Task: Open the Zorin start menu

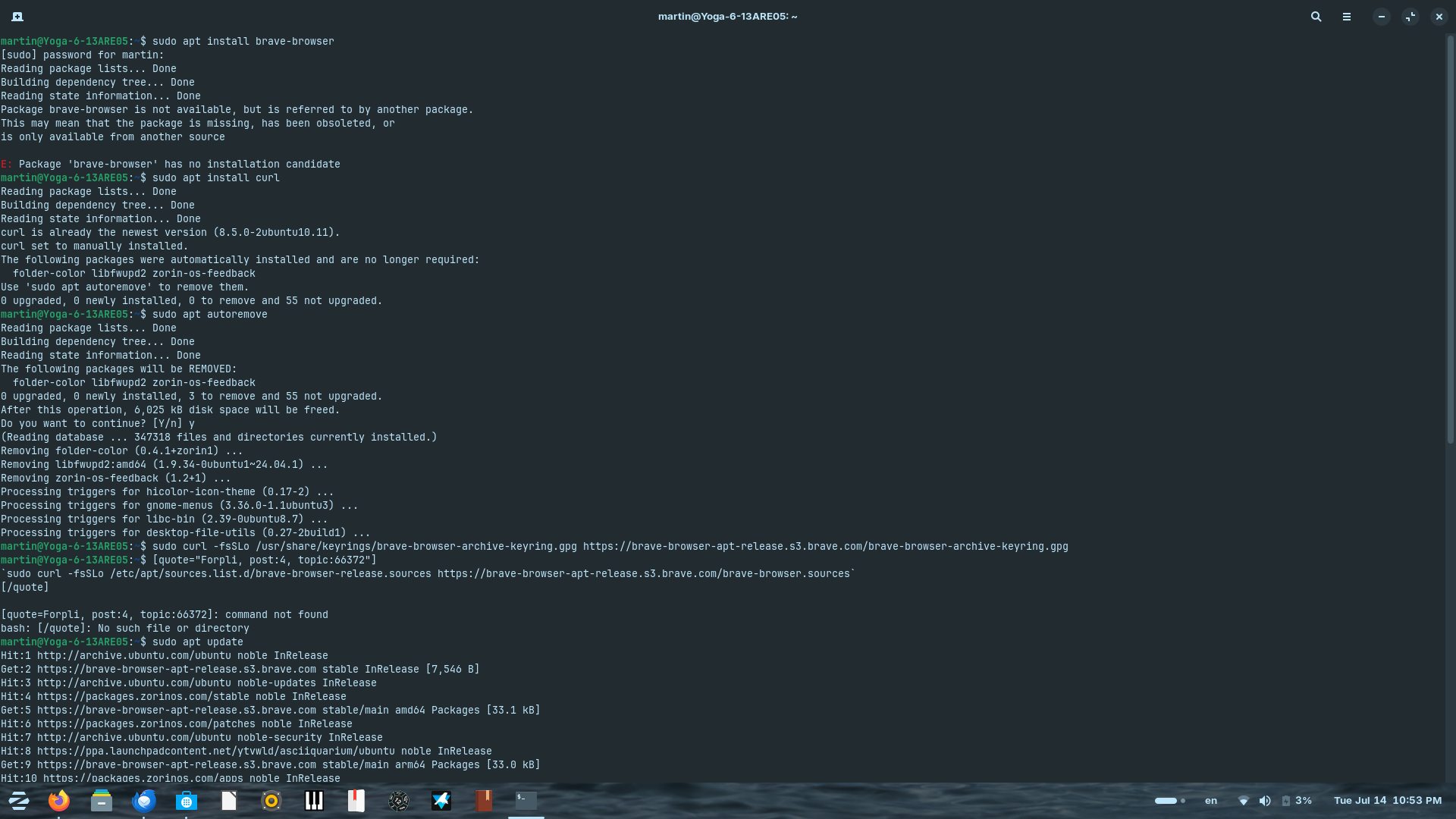Action: tap(19, 800)
